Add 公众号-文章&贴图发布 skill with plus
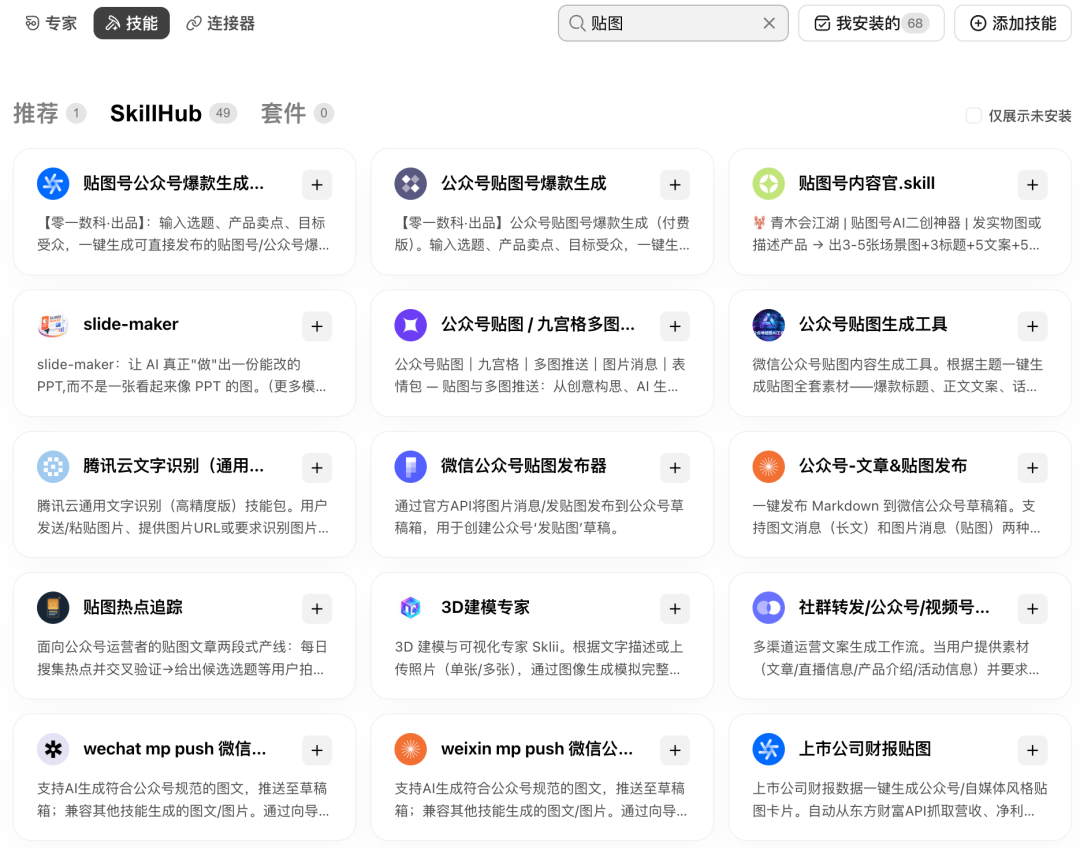Viewport: 1080px width, 848px height. 1032,468
